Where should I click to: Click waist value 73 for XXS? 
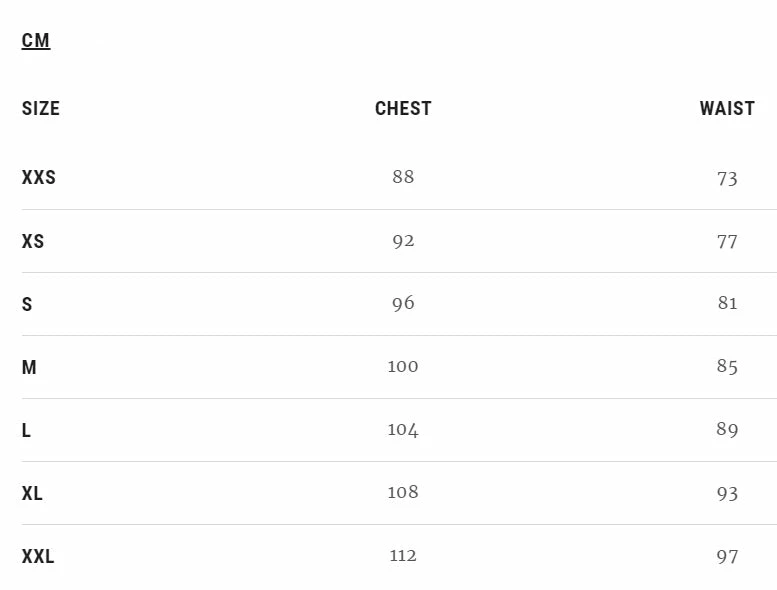click(727, 178)
